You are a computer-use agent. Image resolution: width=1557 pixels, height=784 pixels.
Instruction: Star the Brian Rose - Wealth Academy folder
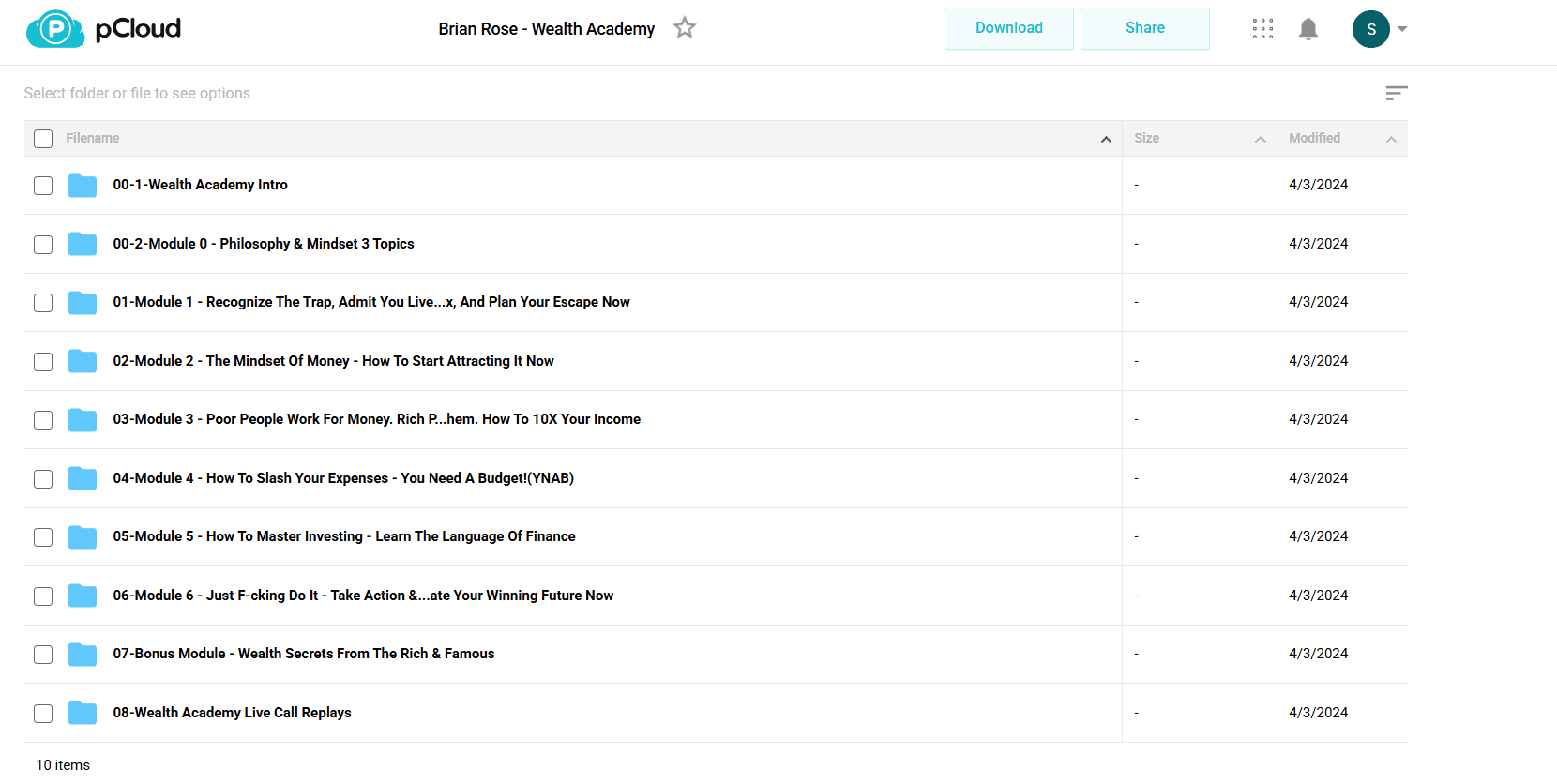685,28
